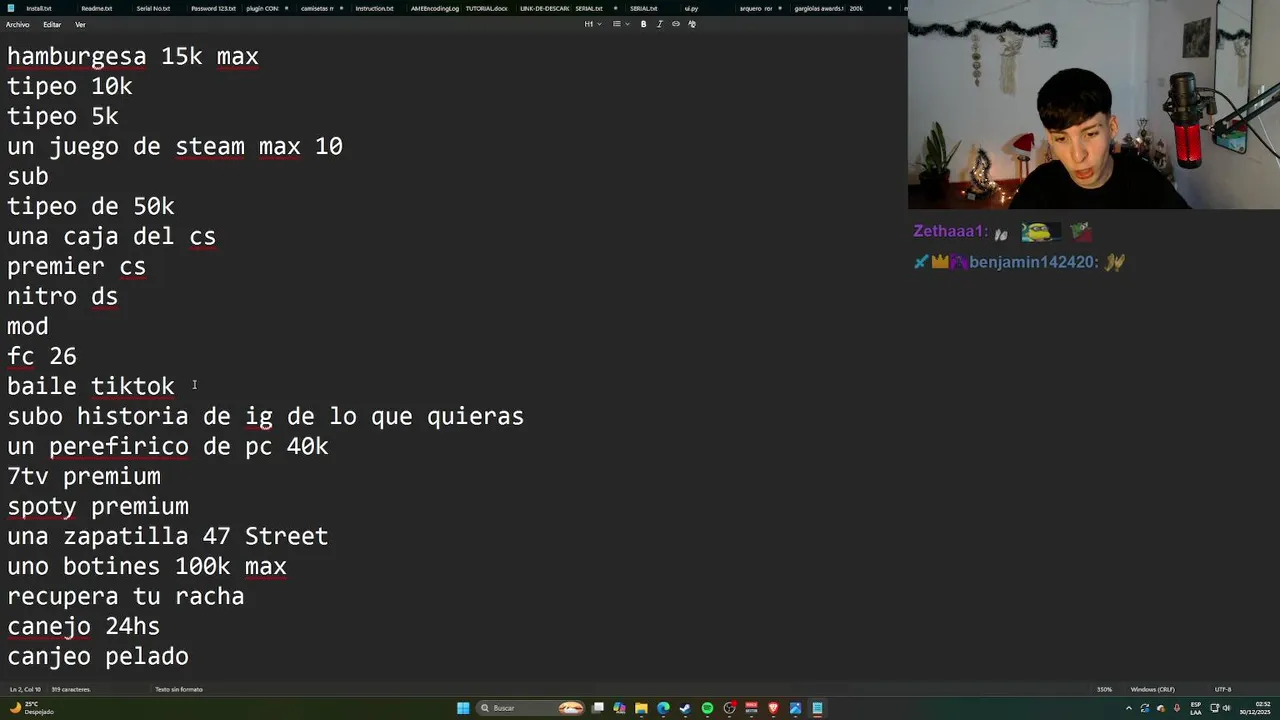
Task: Toggle bold formatting
Action: [643, 24]
